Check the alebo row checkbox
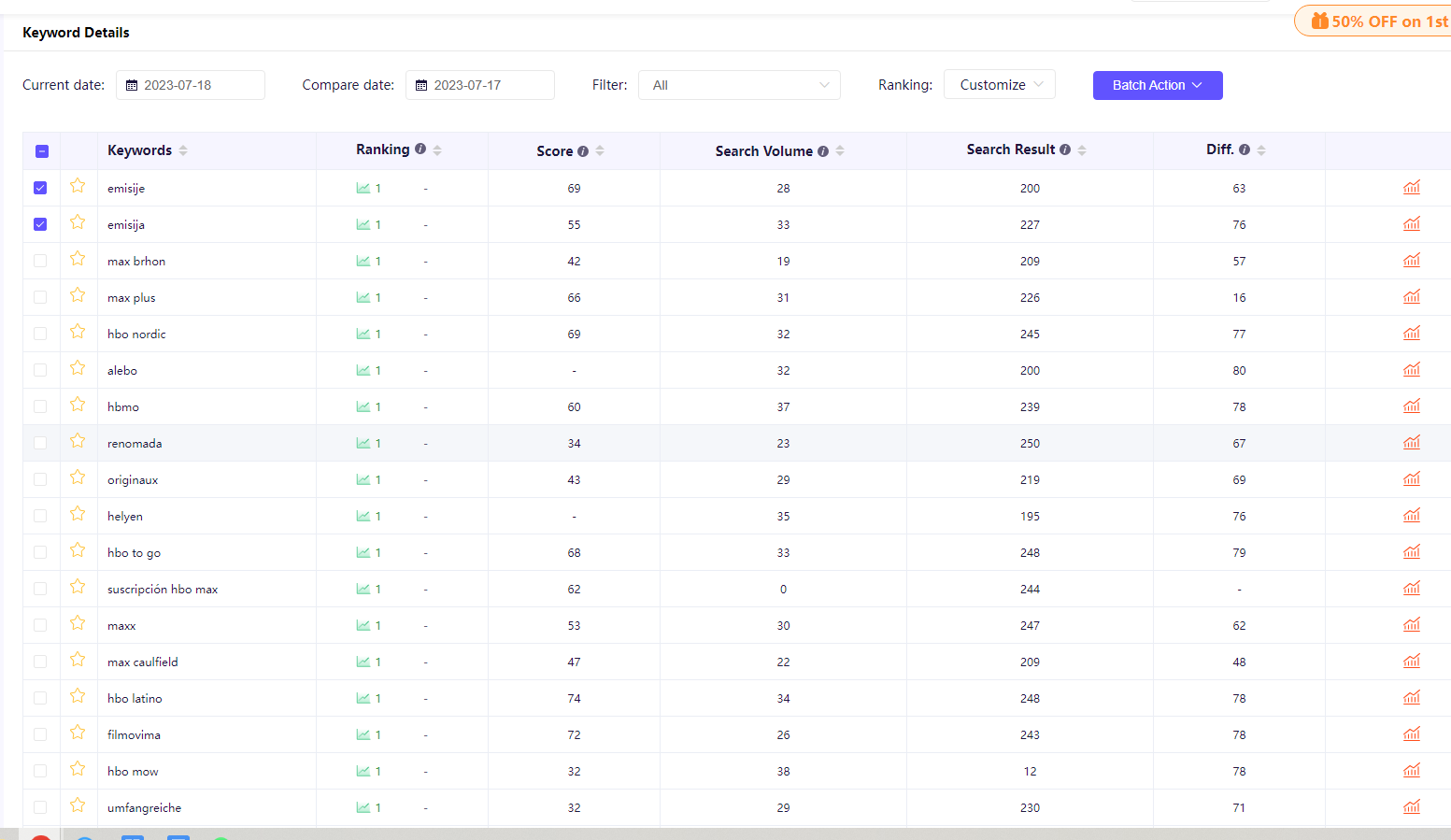Viewport: 1451px width, 840px height. 40,370
